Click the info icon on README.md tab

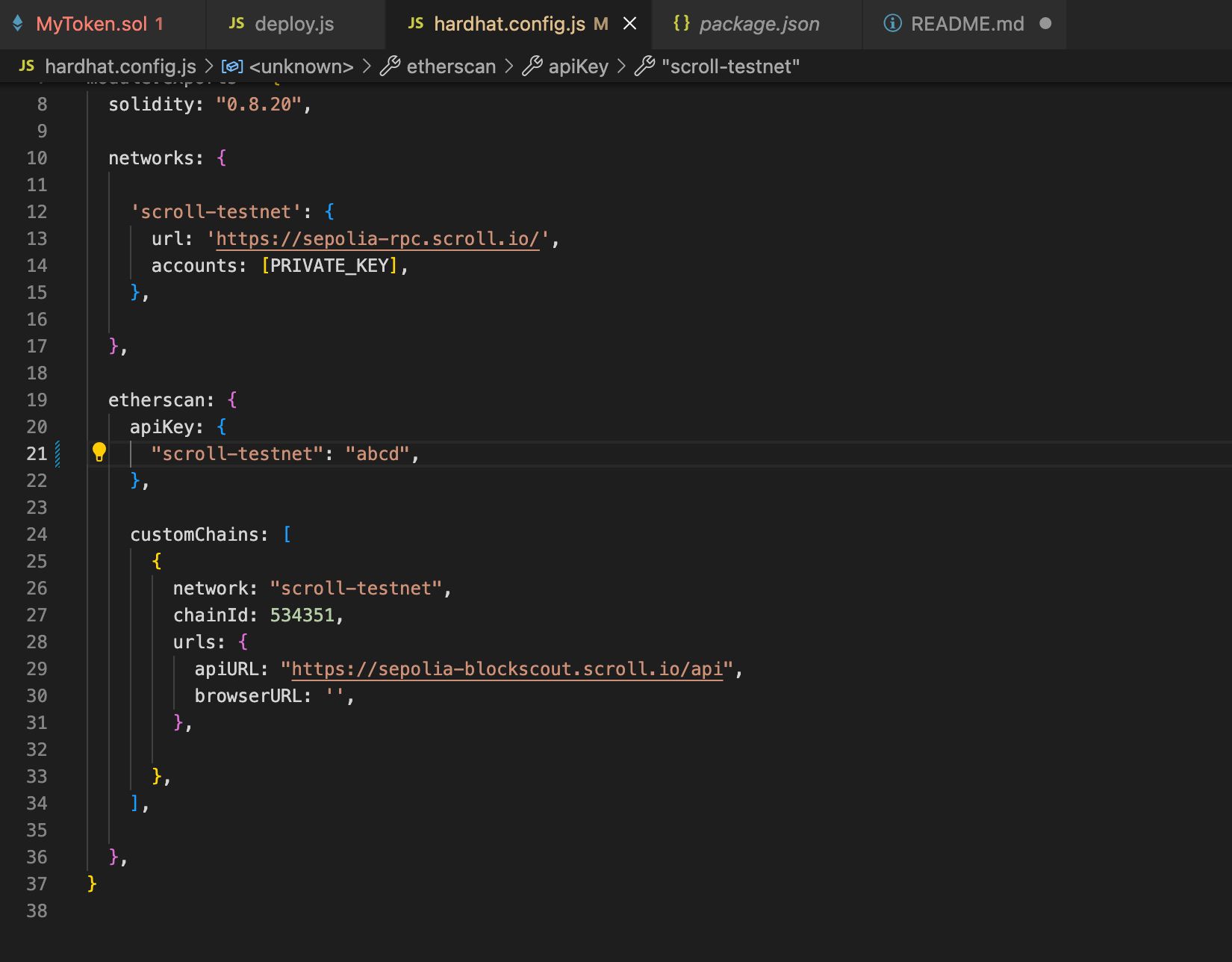pyautogui.click(x=892, y=23)
